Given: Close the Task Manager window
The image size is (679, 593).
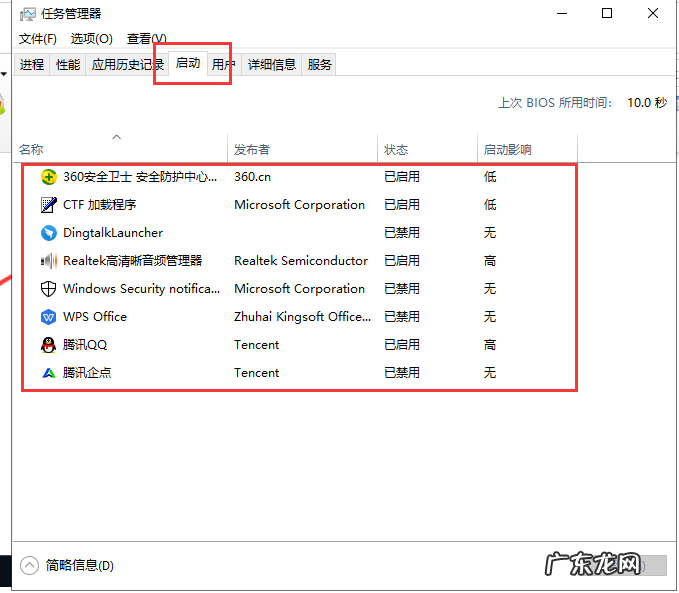Looking at the screenshot, I should 653,14.
